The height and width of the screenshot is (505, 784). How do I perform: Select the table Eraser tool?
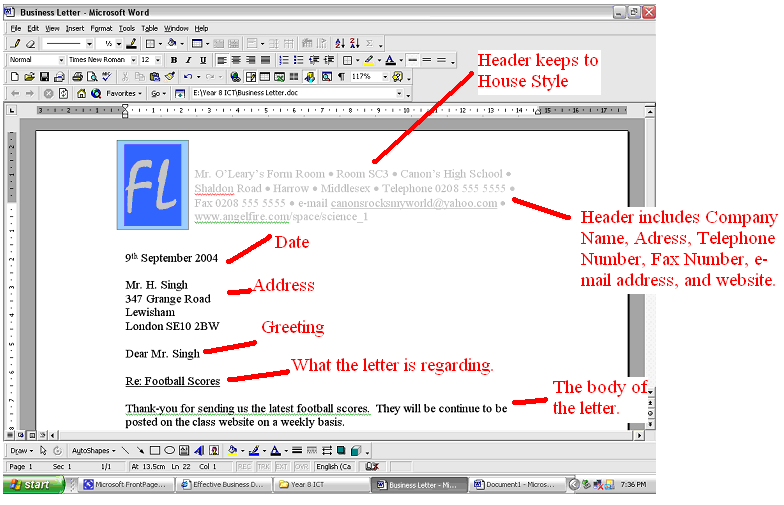(x=30, y=44)
